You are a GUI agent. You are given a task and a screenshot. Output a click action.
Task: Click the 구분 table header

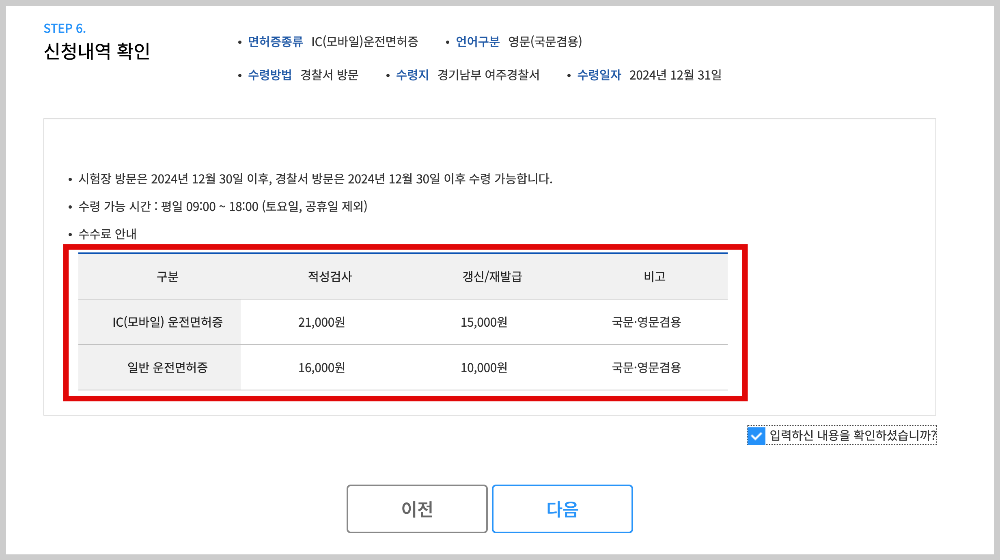tap(167, 276)
